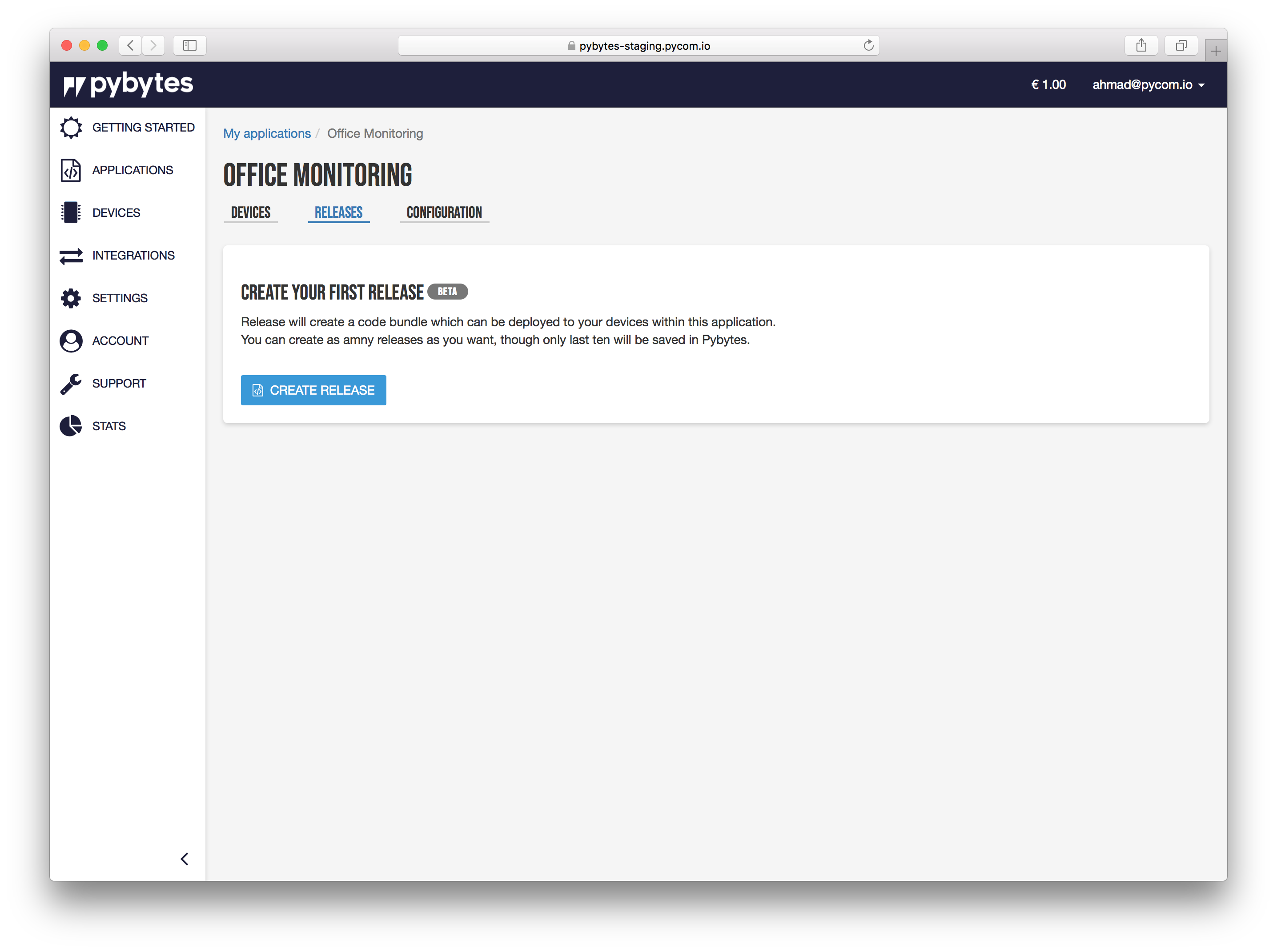This screenshot has height=952, width=1277.
Task: Follow the My applications breadcrumb link
Action: [267, 134]
